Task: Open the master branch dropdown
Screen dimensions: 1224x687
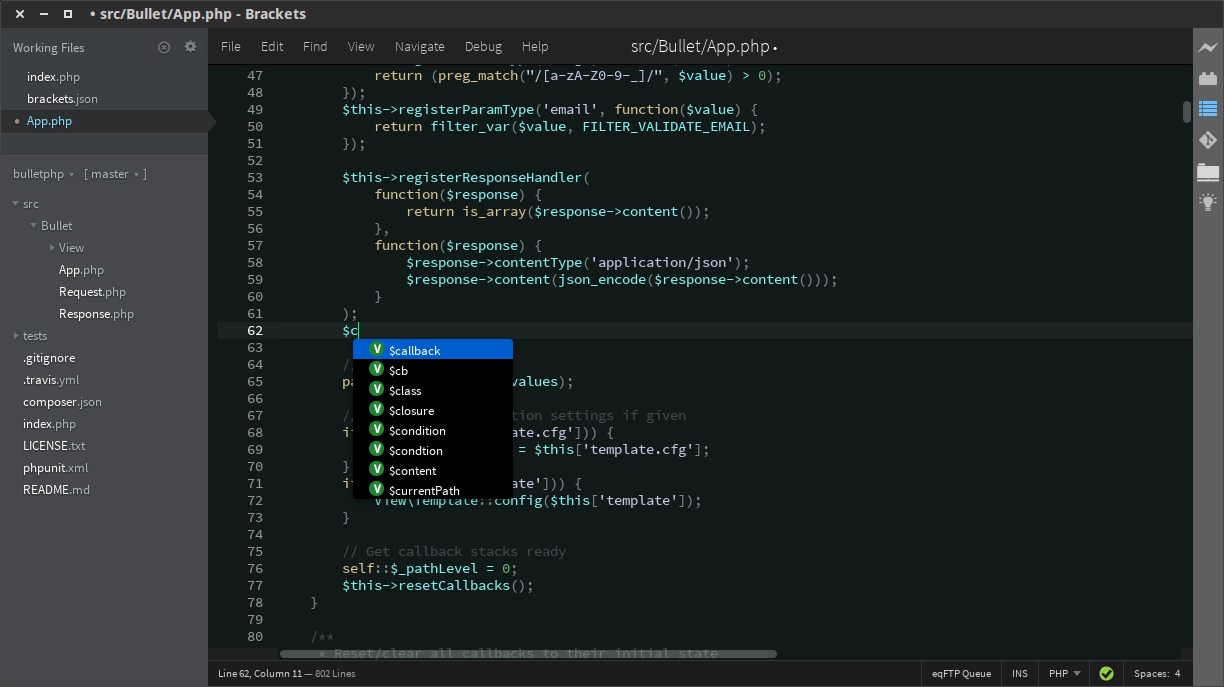Action: (x=116, y=174)
